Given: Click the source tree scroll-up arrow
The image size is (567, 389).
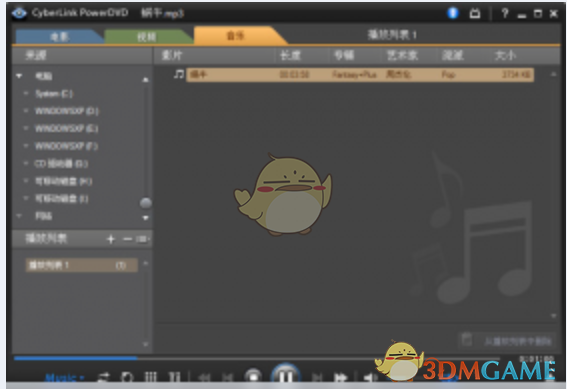Looking at the screenshot, I should point(145,80).
